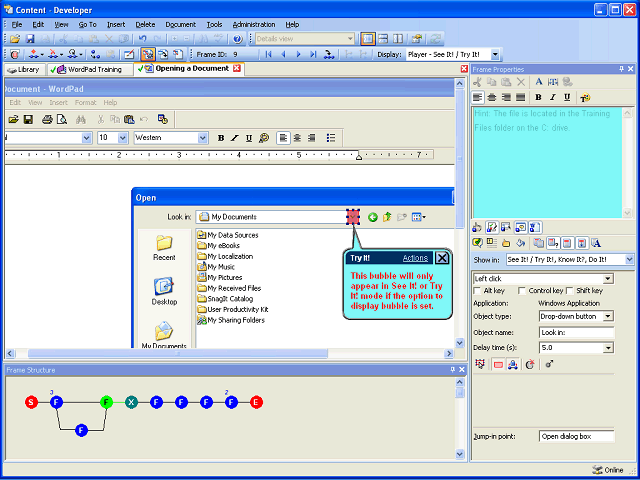Viewport: 640px width, 480px height.
Task: Click the Jump-in point input field
Action: click(x=576, y=436)
